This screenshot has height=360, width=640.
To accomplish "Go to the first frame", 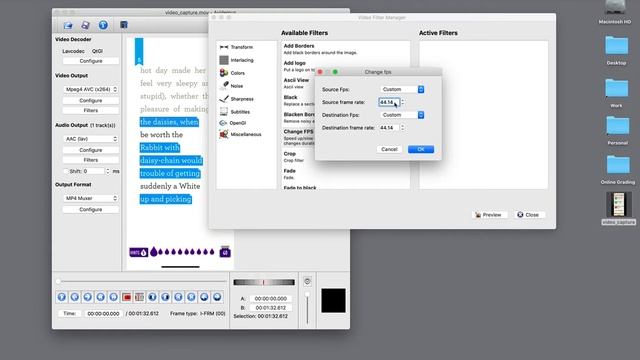I will [x=178, y=297].
